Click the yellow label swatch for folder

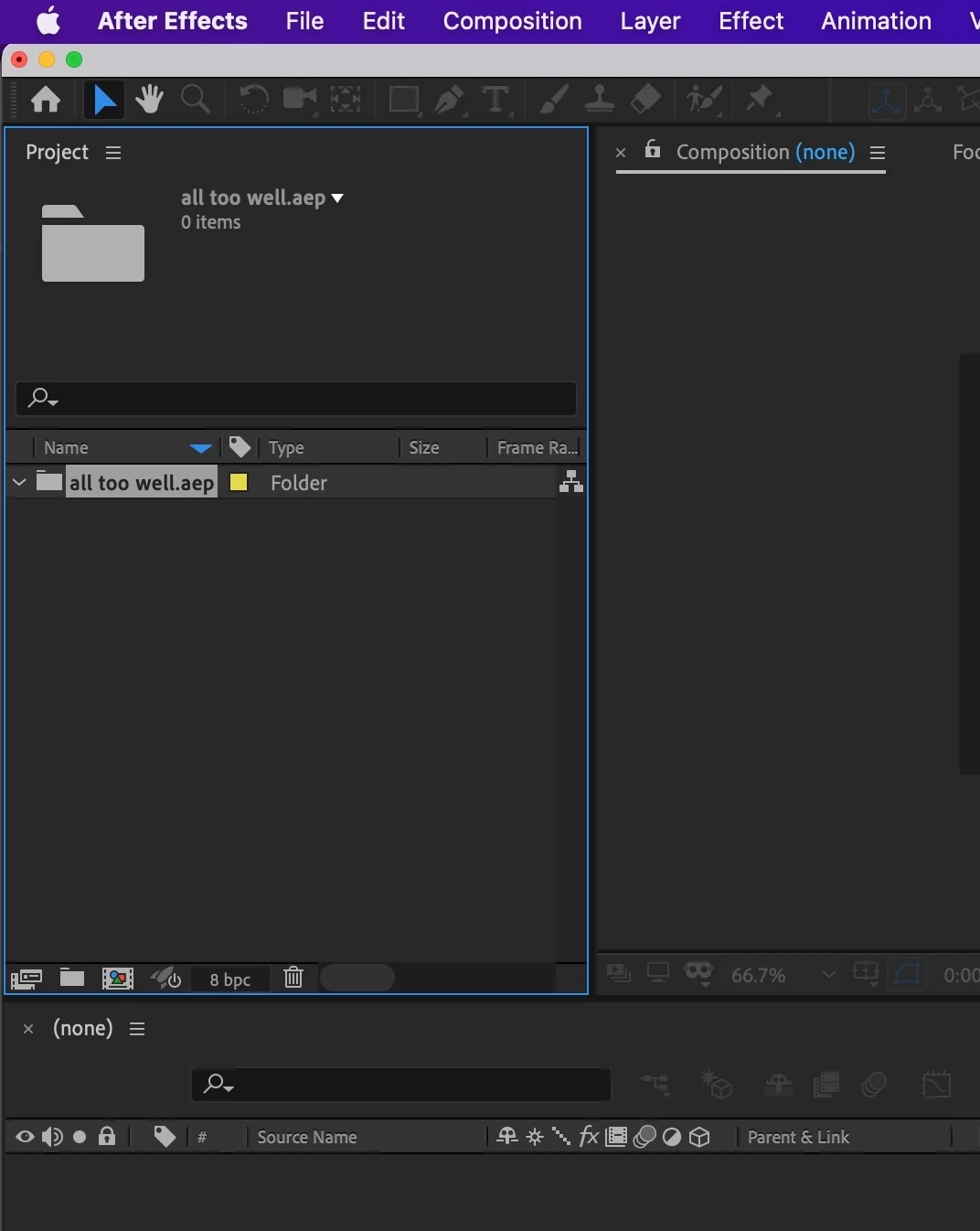point(239,482)
